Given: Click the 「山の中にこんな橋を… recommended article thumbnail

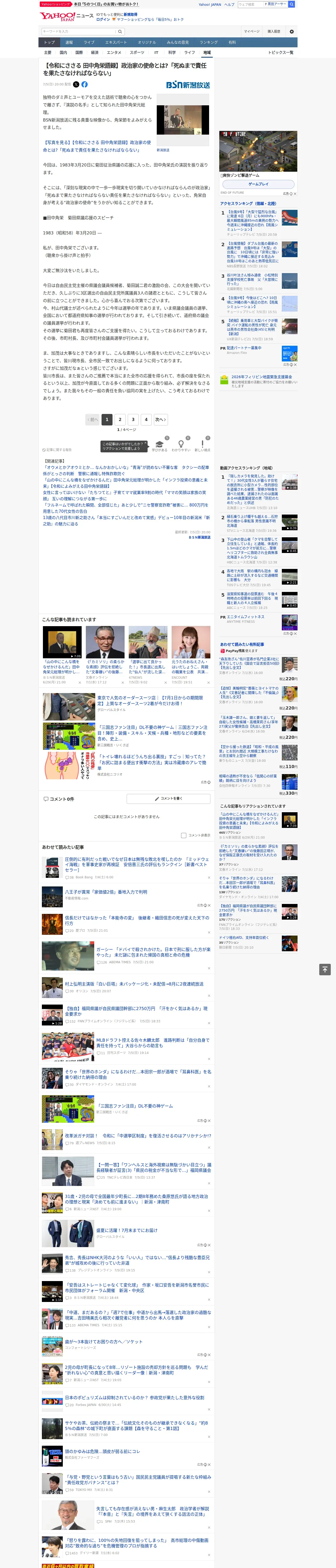Looking at the screenshot, I should coord(62,642).
